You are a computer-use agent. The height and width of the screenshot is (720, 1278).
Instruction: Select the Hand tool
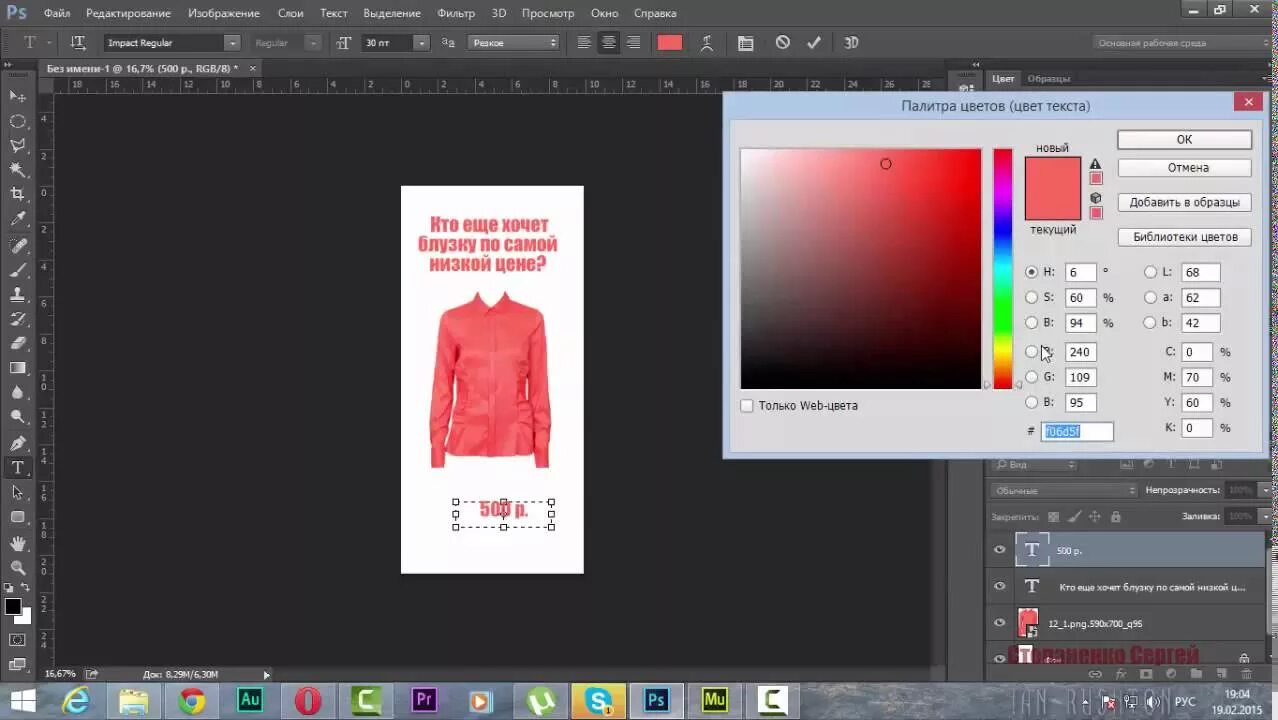[18, 543]
